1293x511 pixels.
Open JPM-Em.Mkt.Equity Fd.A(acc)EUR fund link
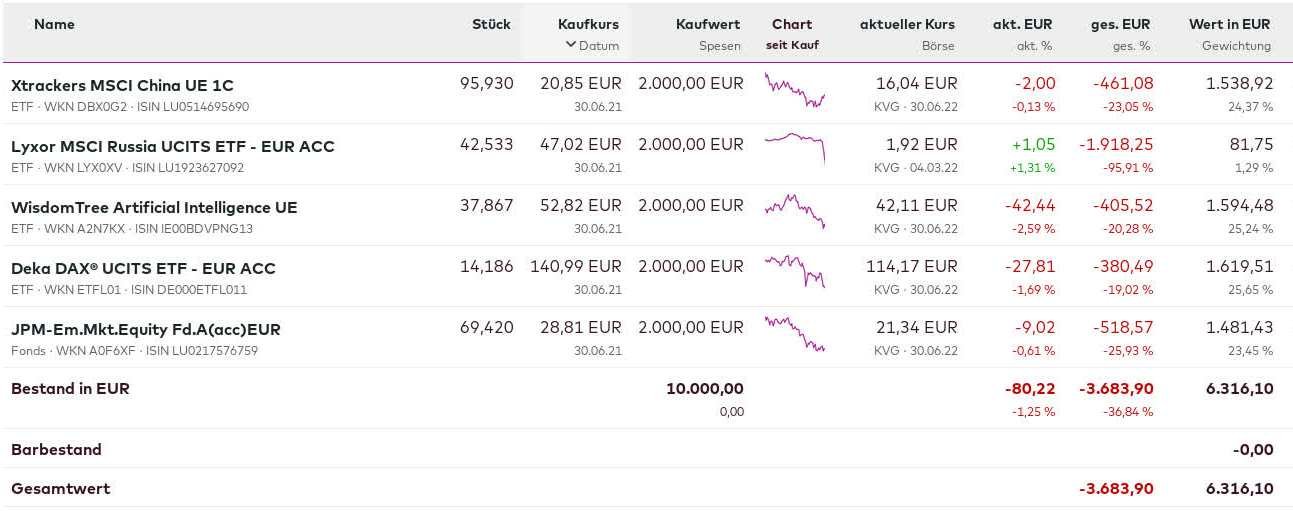click(x=145, y=329)
